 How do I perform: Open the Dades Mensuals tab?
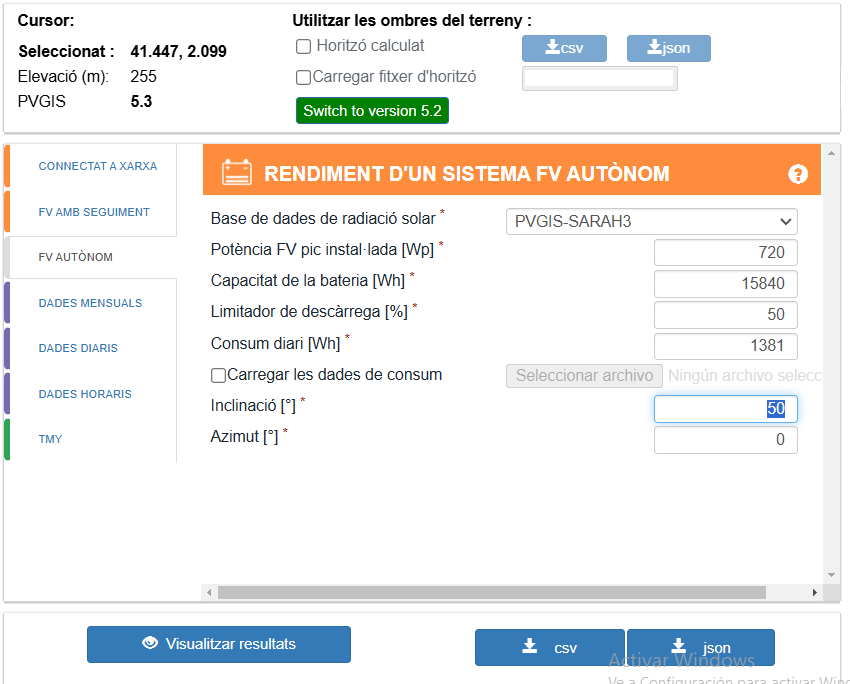tap(90, 303)
